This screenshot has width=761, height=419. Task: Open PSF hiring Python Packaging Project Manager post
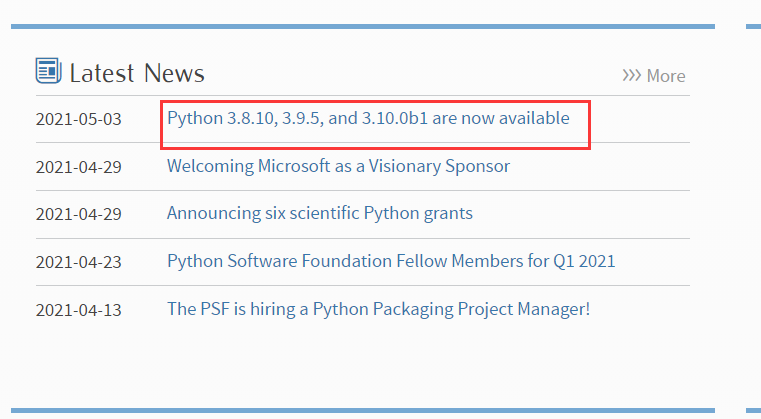[x=378, y=309]
